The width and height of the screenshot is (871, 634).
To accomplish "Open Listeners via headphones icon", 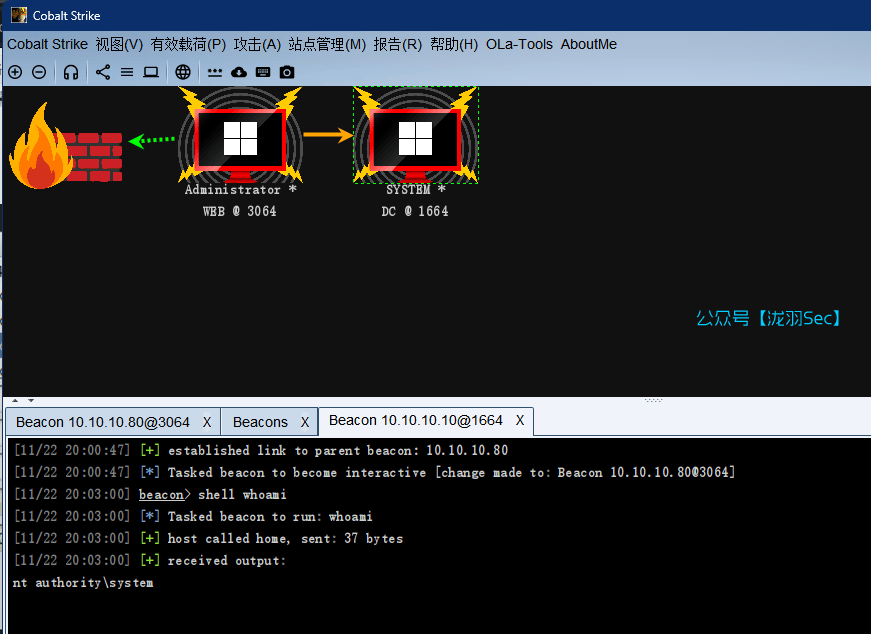I will click(x=71, y=72).
